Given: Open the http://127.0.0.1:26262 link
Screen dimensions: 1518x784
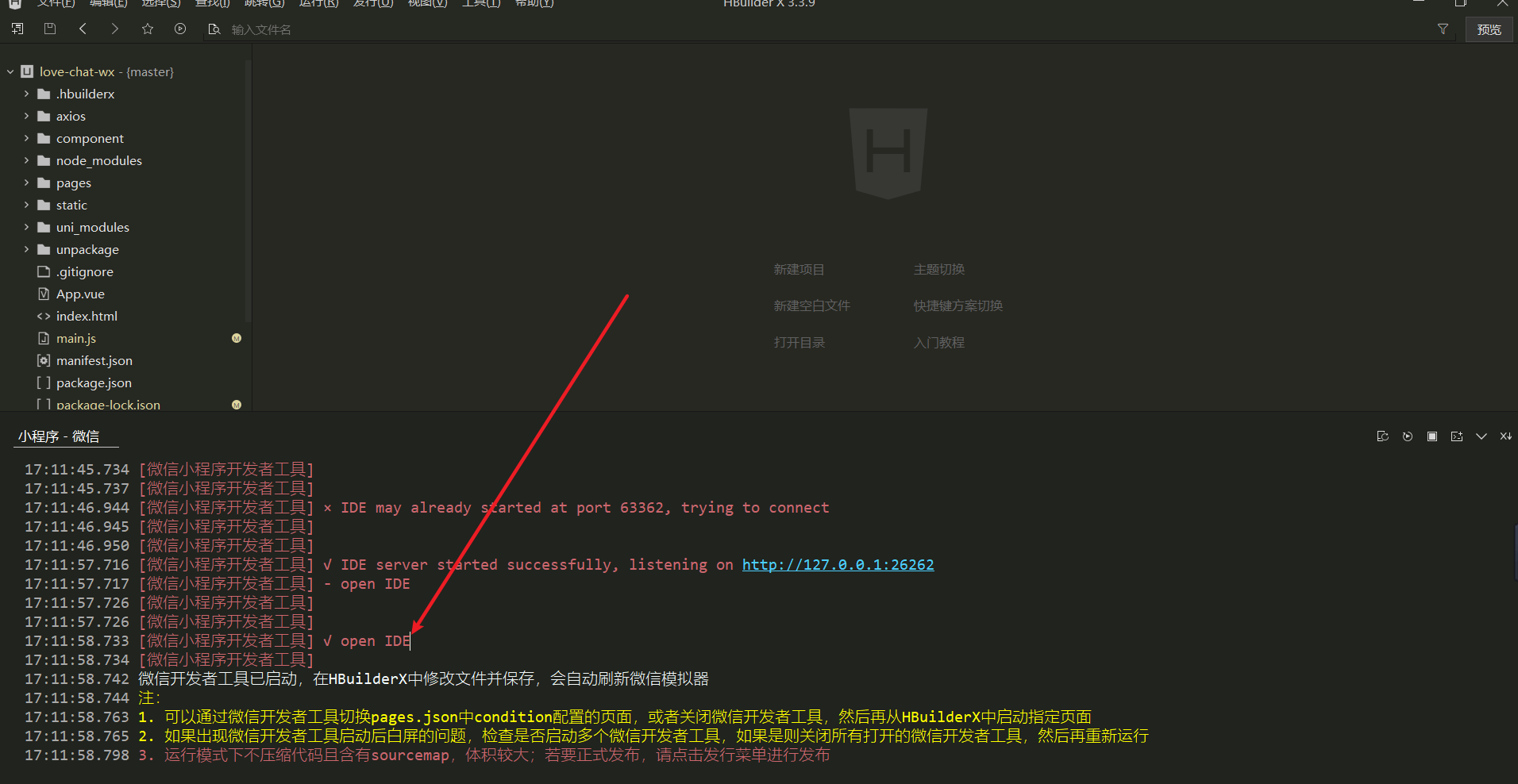Looking at the screenshot, I should point(838,565).
